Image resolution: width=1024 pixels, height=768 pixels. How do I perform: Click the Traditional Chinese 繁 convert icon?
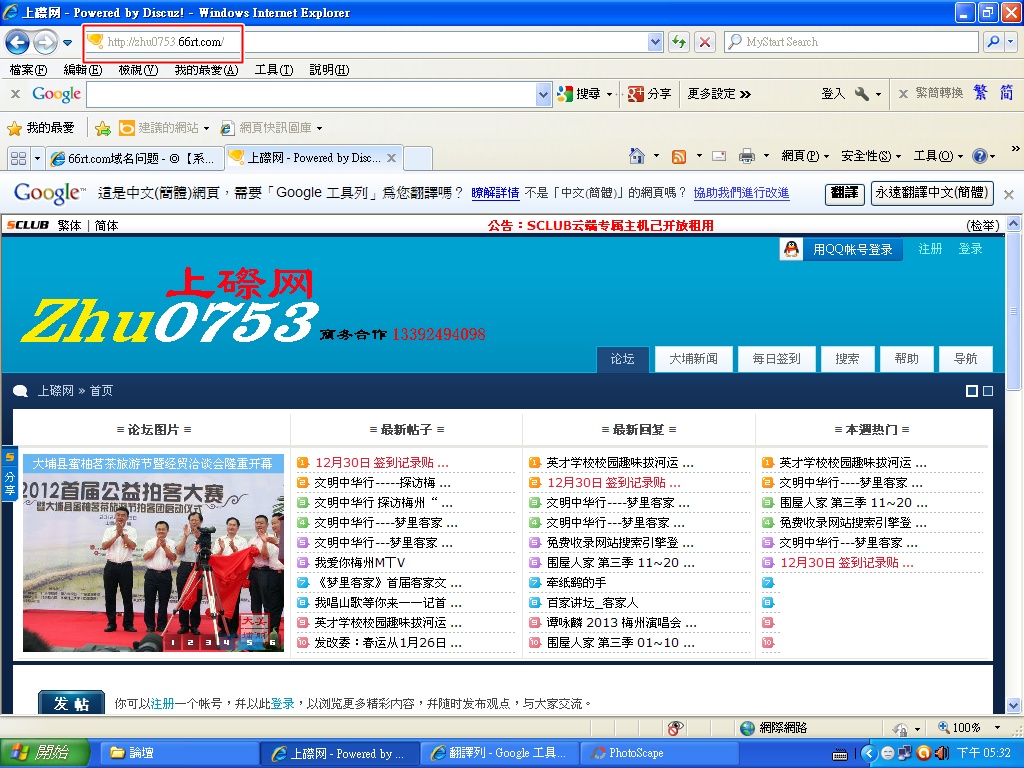click(980, 93)
